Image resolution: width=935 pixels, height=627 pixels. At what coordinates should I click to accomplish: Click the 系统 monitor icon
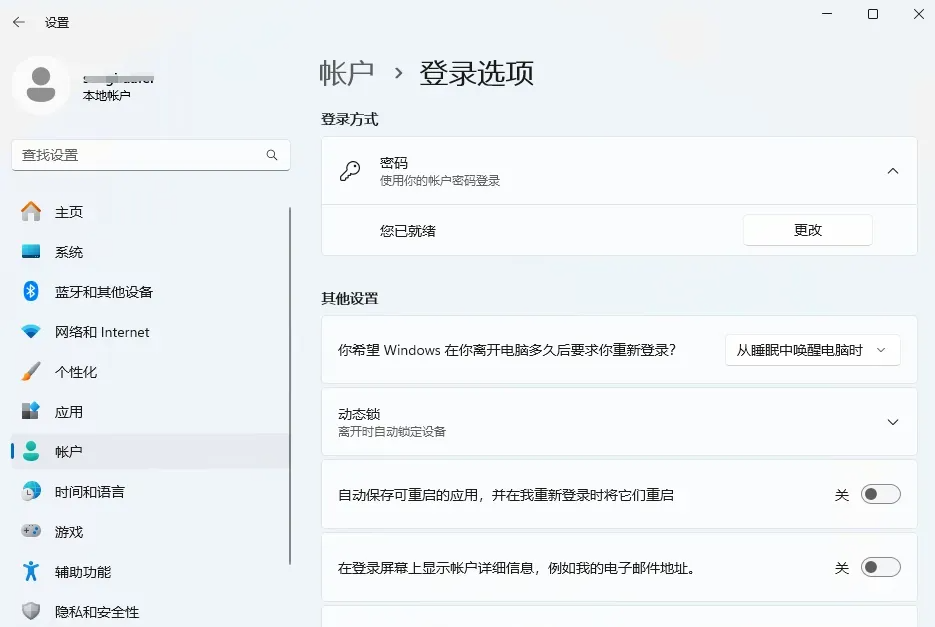pos(31,252)
